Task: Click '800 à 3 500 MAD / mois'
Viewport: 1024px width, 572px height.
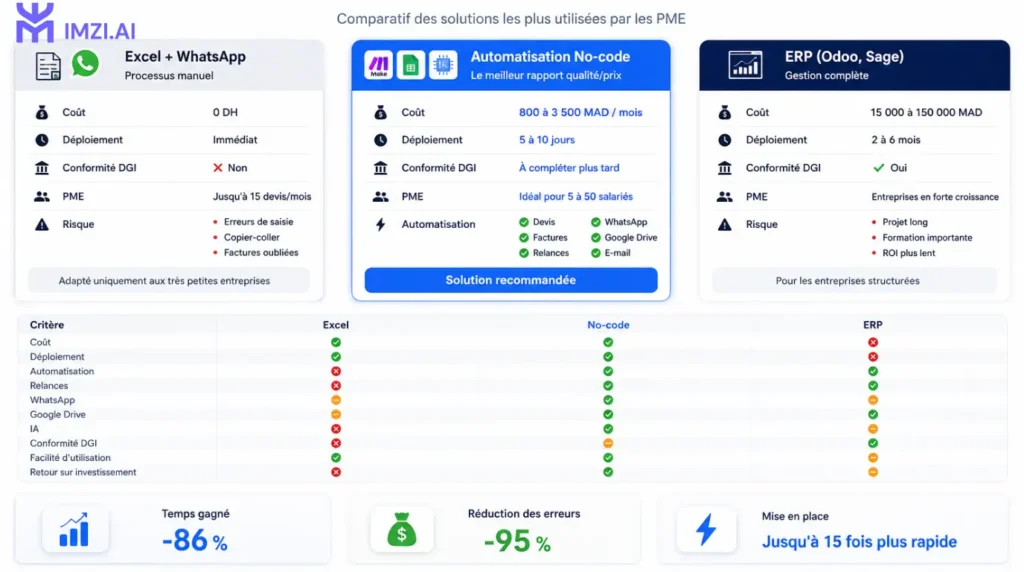Action: coord(581,112)
